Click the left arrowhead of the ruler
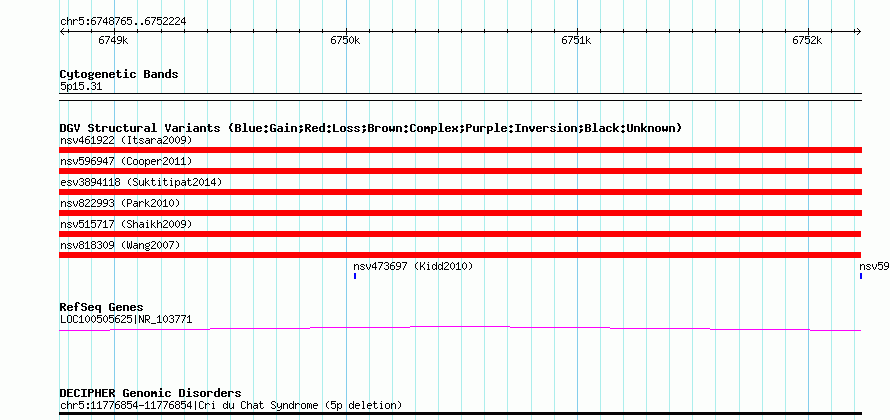 pos(62,32)
